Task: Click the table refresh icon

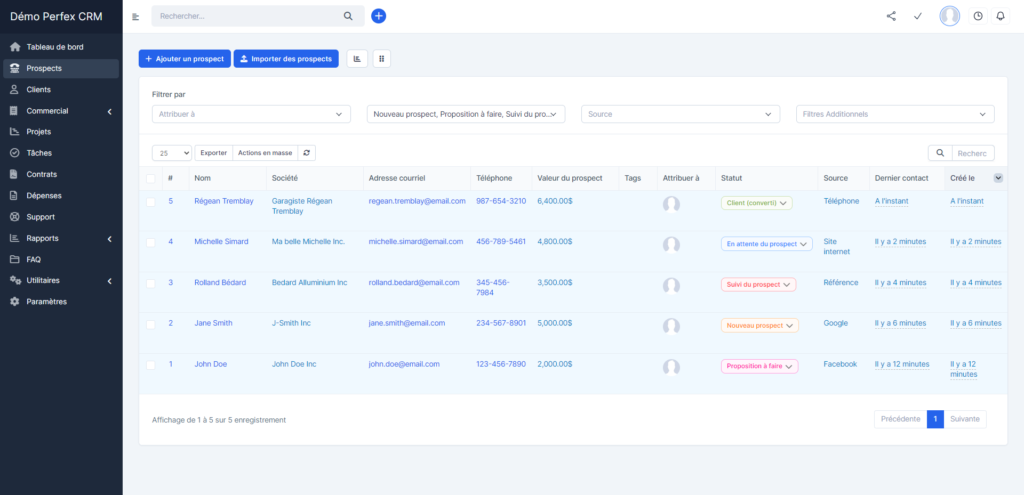Action: (x=306, y=153)
